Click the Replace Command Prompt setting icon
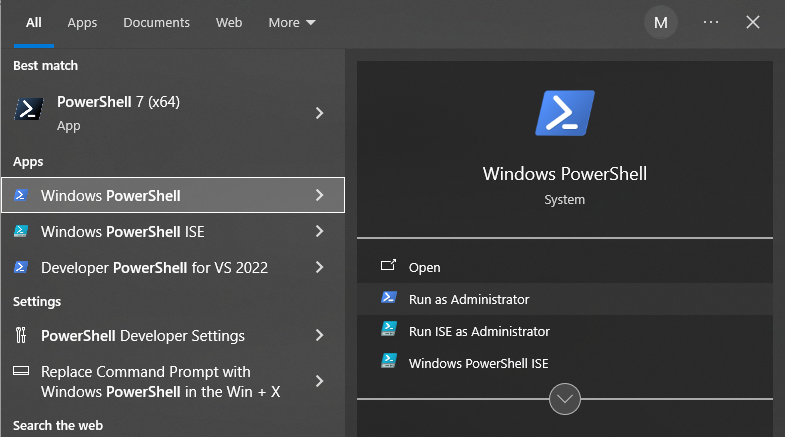785x437 pixels. pyautogui.click(x=21, y=371)
